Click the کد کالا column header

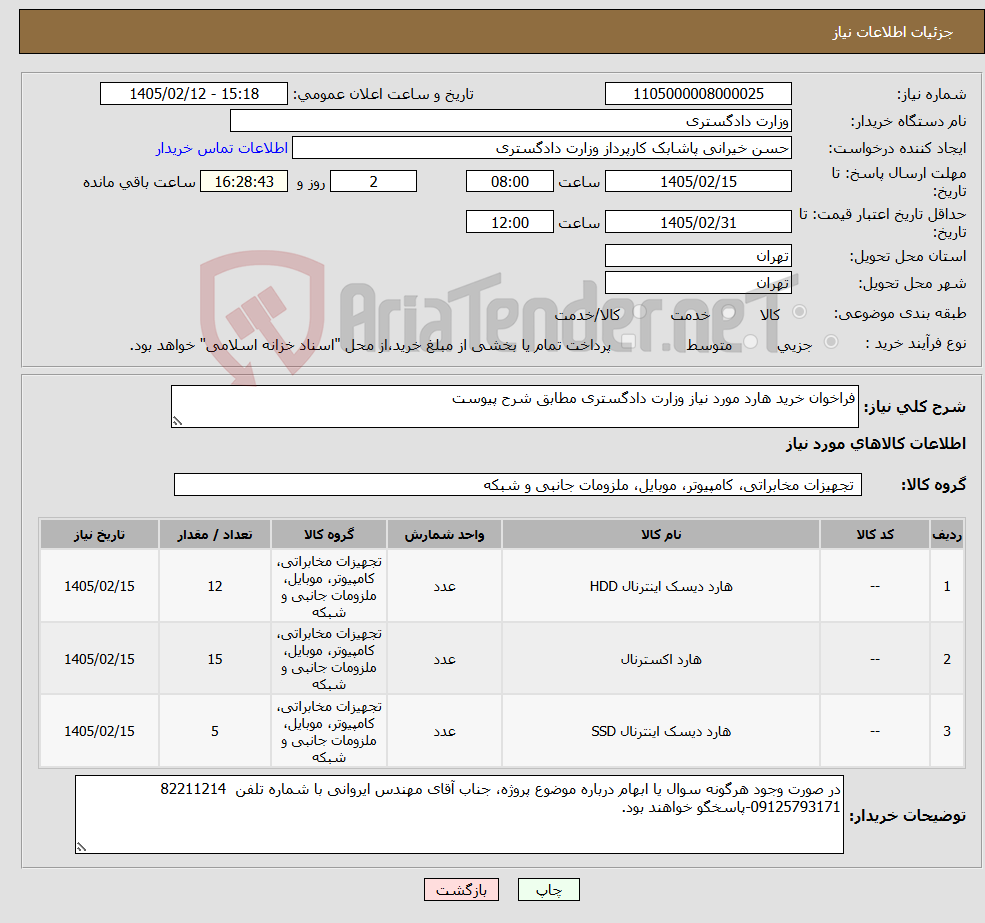point(874,534)
